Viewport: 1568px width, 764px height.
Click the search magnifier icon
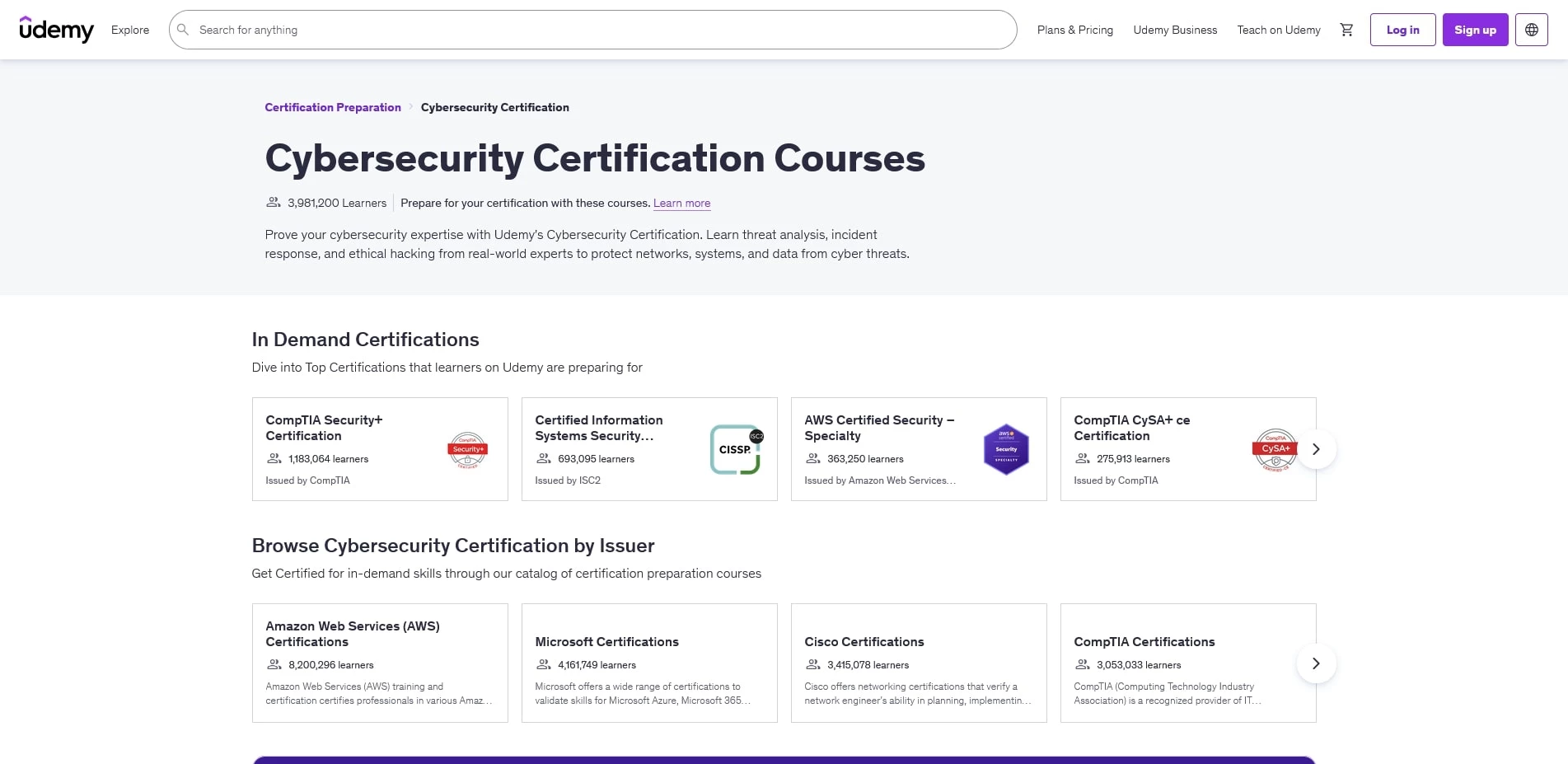(x=183, y=30)
